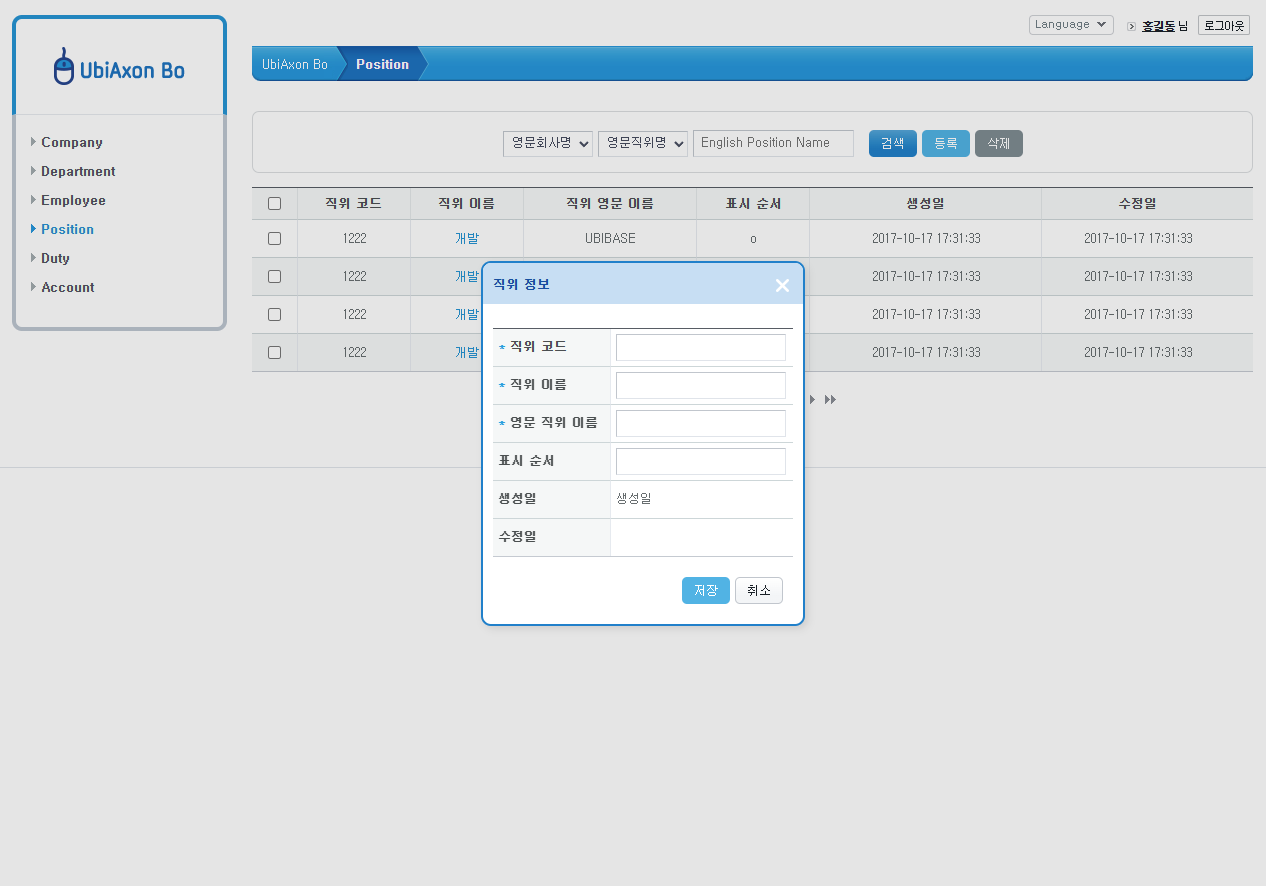Viewport: 1266px width, 886px height.
Task: Click the arrow icon beside Duty menu
Action: [x=34, y=258]
